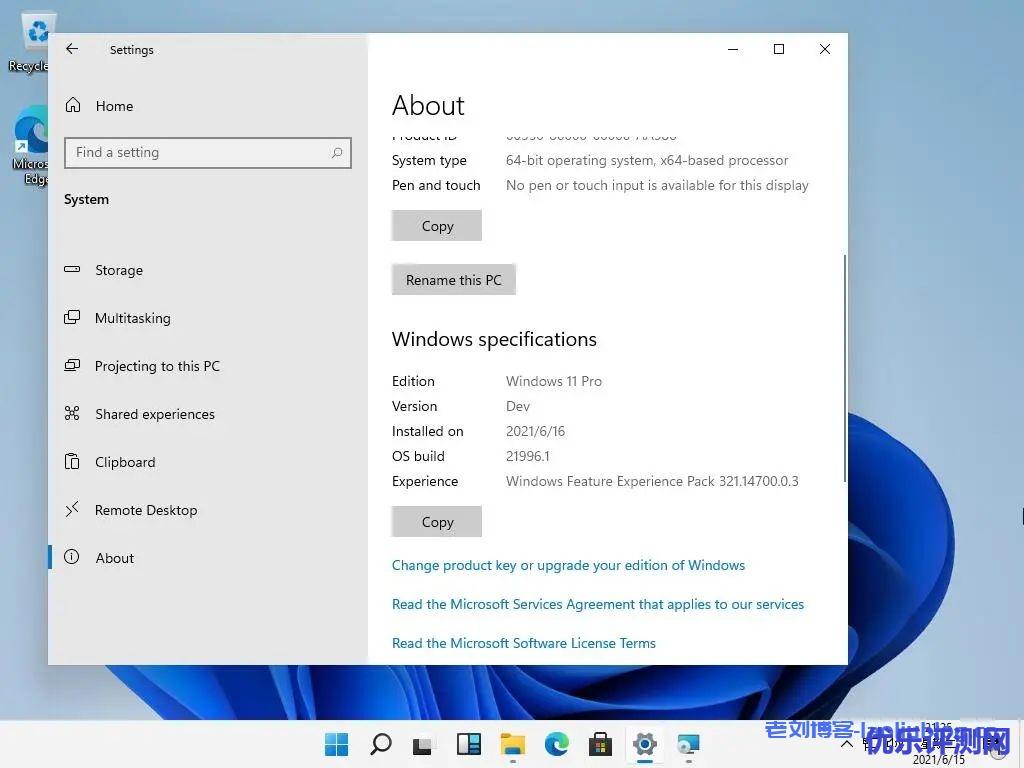The width and height of the screenshot is (1024, 768).
Task: Open Shared experiences settings
Action: [x=154, y=414]
